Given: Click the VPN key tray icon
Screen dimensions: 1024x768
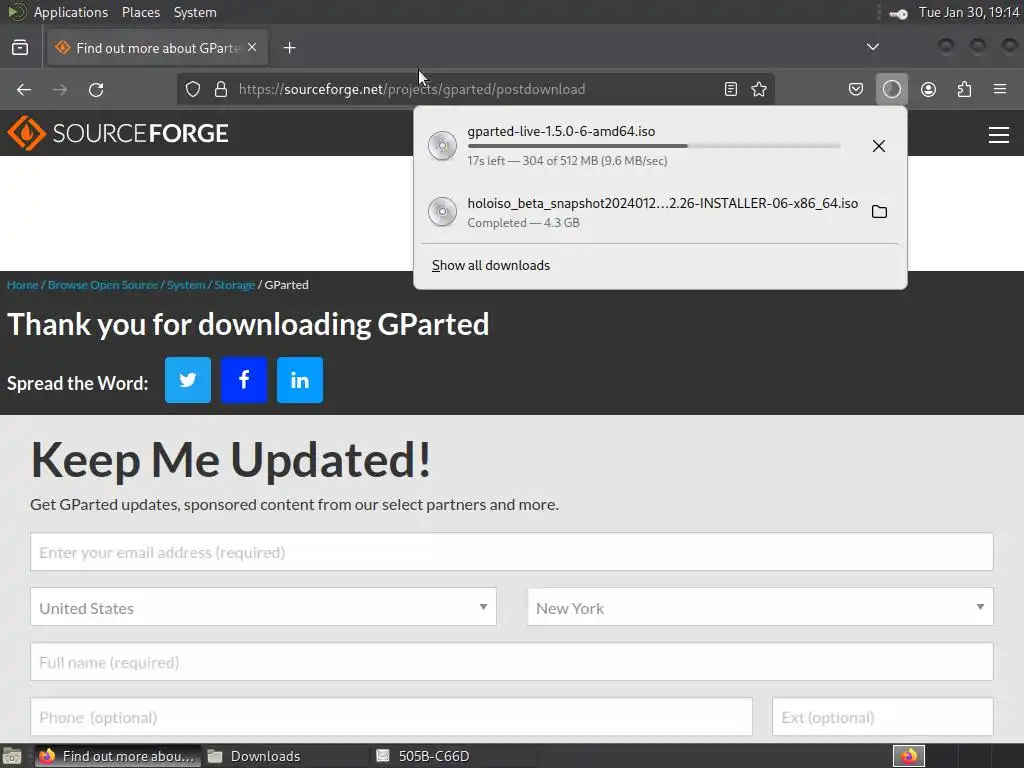Looking at the screenshot, I should (x=898, y=13).
